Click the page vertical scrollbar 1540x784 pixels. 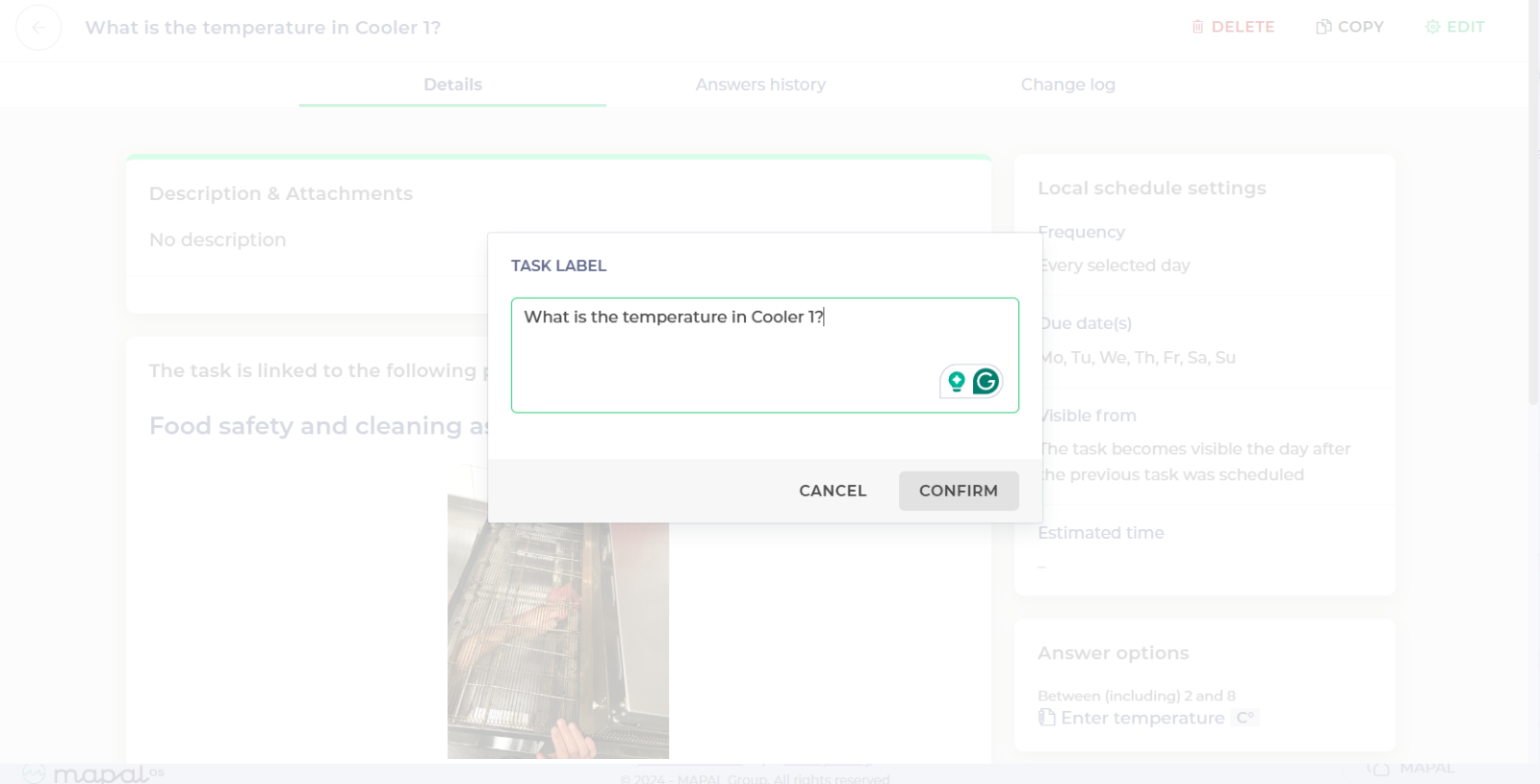pos(1533,202)
